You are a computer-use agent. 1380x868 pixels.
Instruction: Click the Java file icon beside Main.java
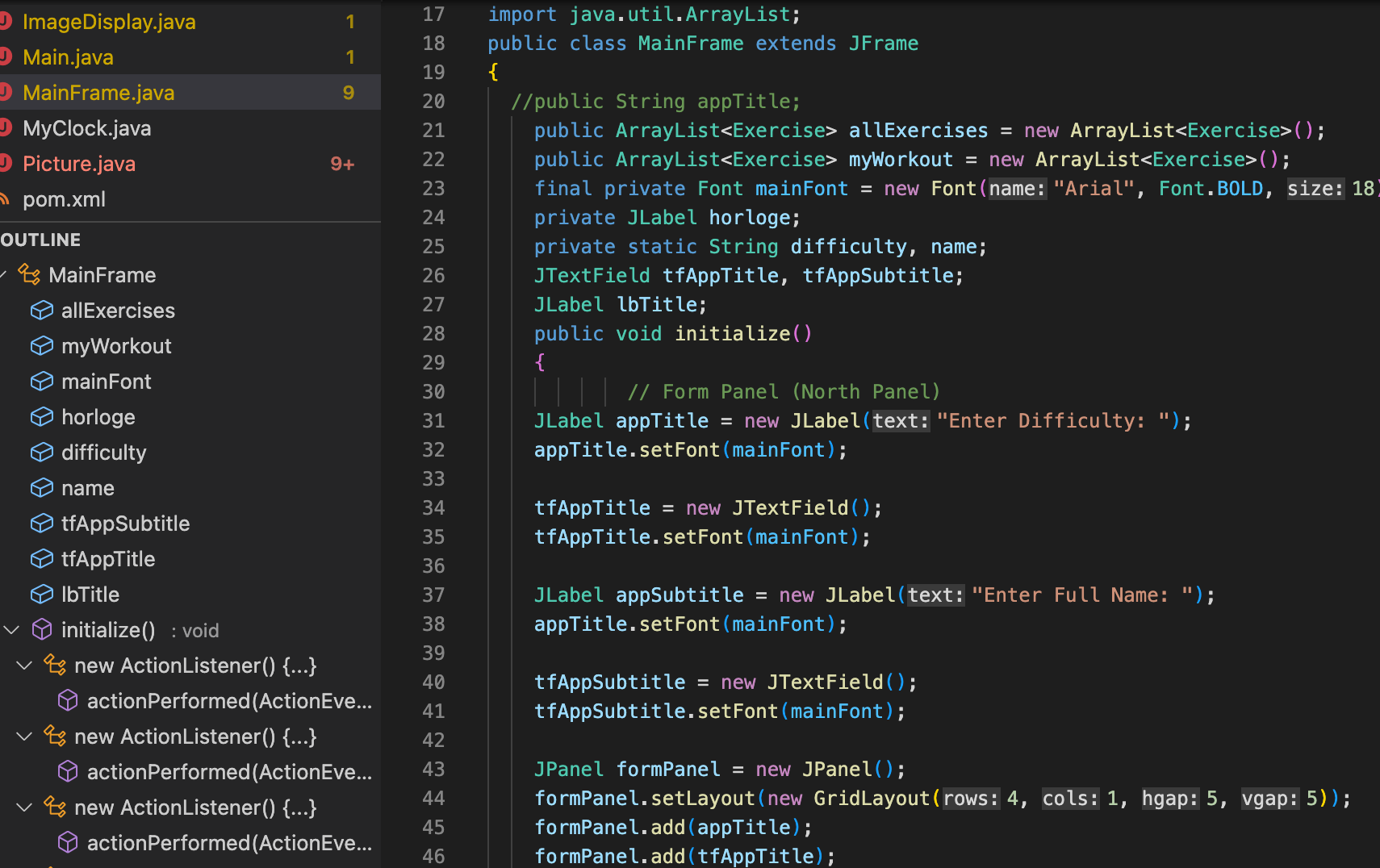point(6,56)
